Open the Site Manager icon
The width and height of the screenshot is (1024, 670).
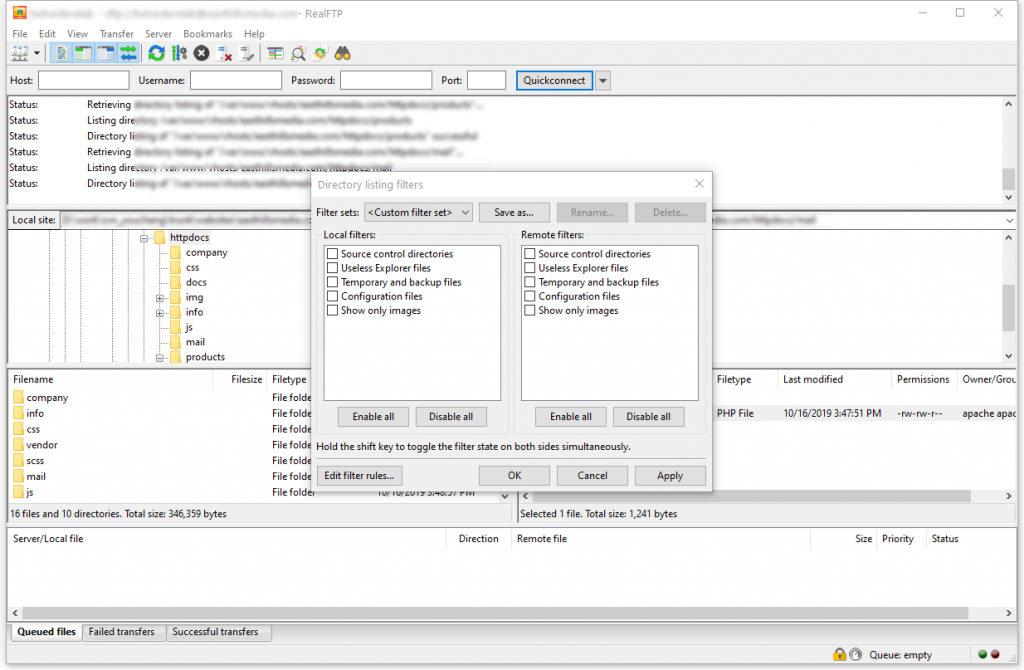pyautogui.click(x=20, y=54)
